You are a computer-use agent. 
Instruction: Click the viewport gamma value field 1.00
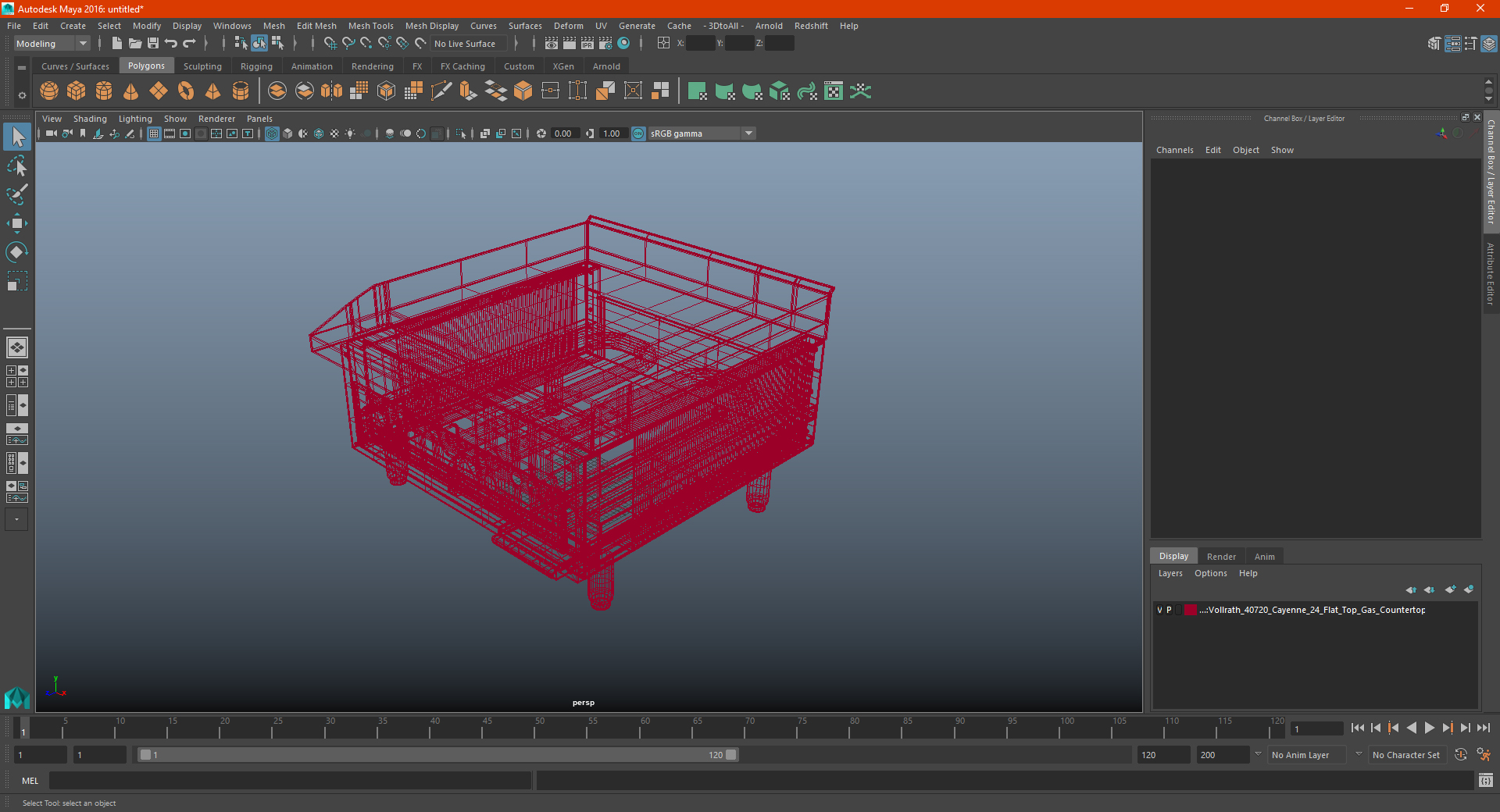(x=612, y=134)
